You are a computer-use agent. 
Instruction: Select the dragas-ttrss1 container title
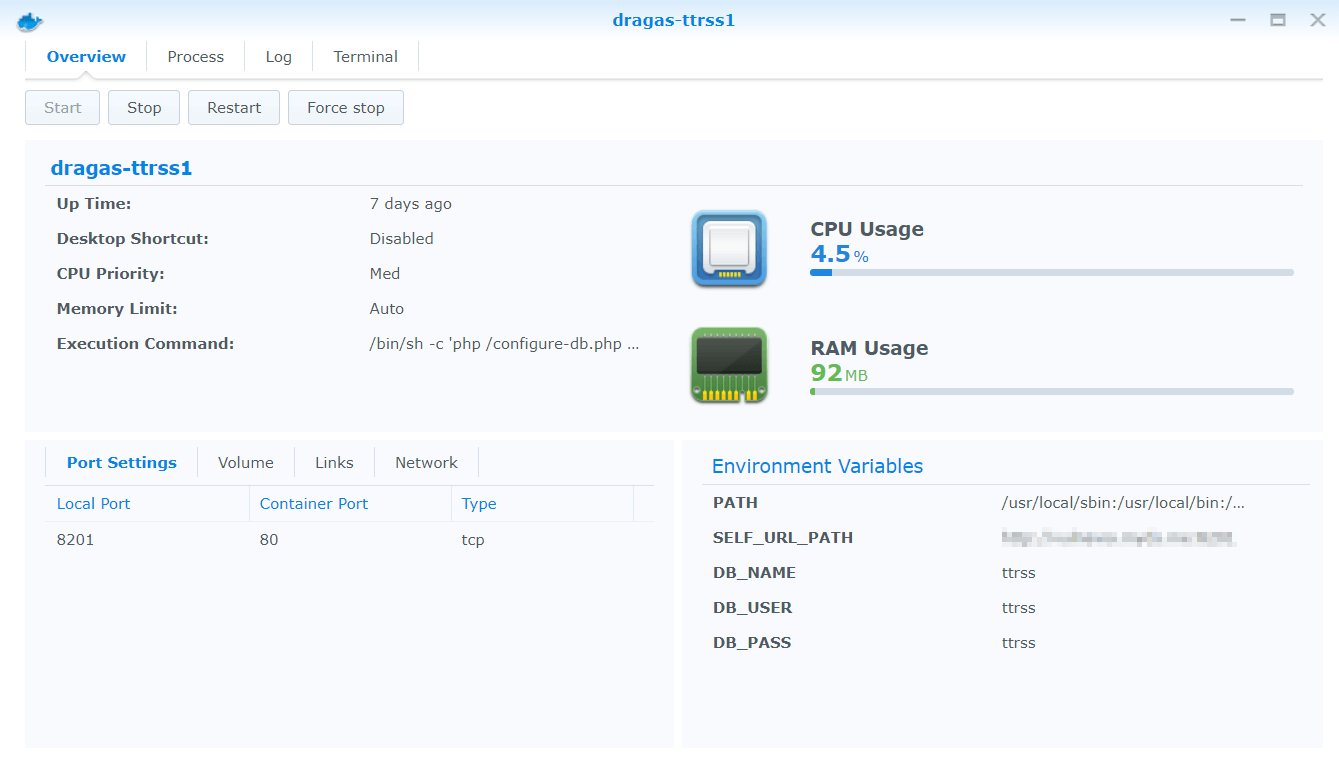click(121, 167)
